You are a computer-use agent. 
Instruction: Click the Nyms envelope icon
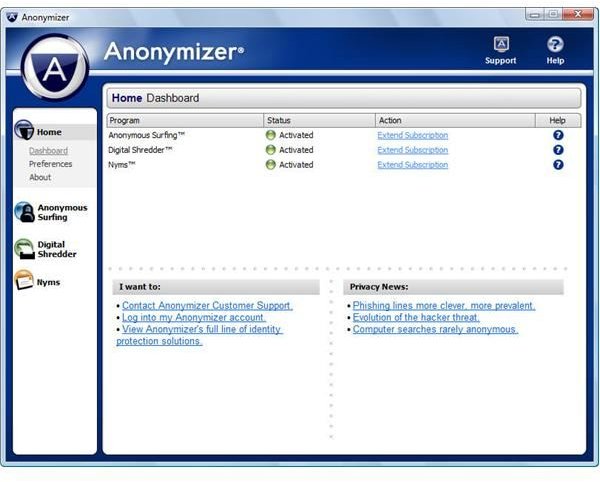point(24,280)
